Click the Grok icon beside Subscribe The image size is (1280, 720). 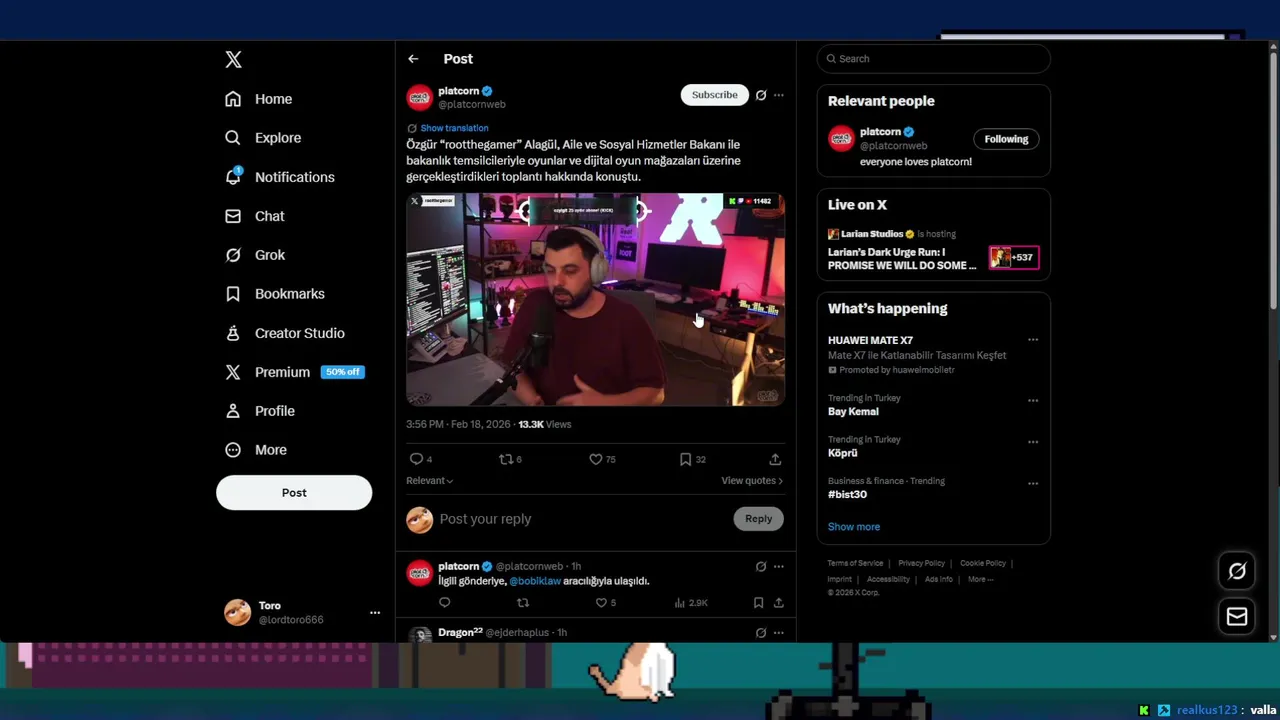click(x=761, y=95)
